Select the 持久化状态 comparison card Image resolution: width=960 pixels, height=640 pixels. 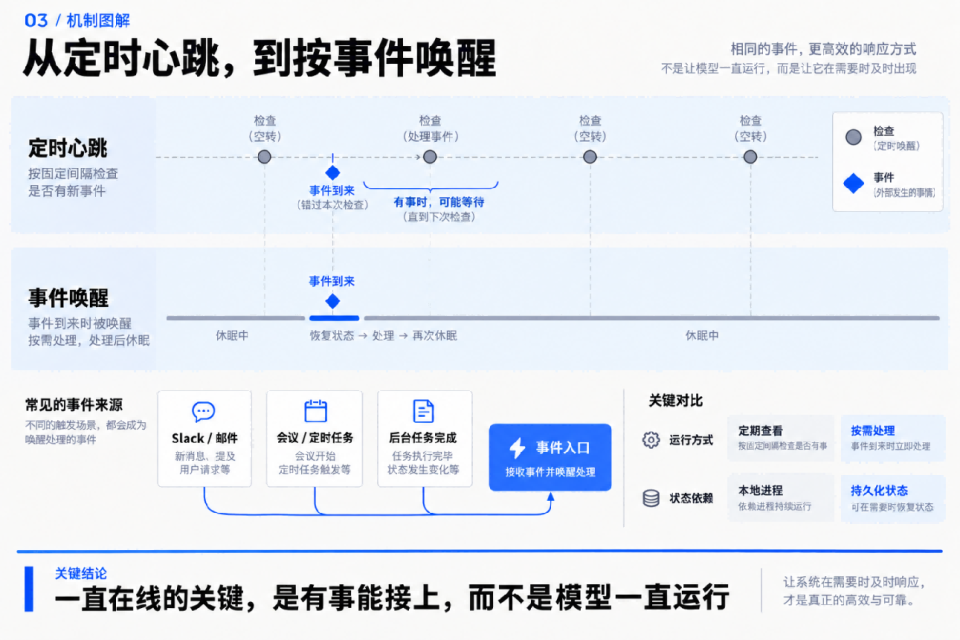893,498
